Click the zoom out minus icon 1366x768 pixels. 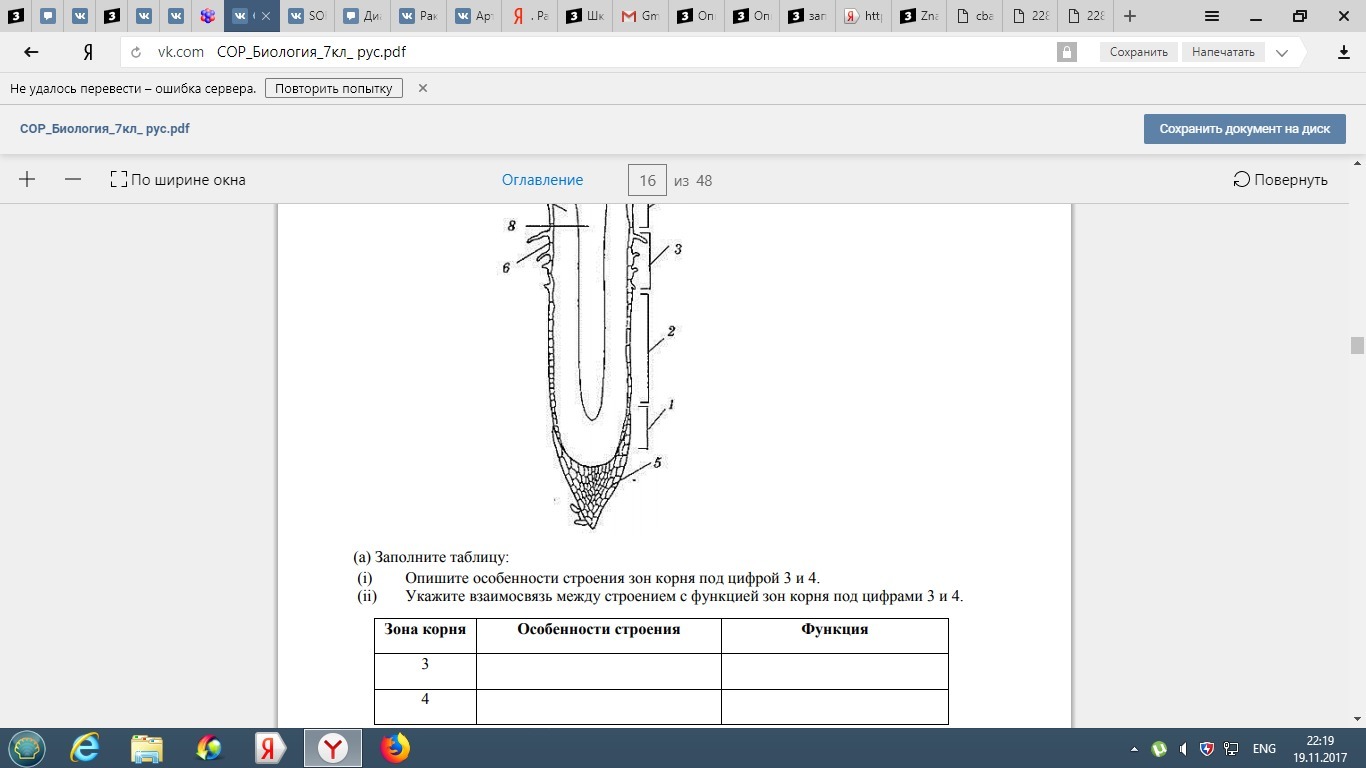pyautogui.click(x=73, y=180)
